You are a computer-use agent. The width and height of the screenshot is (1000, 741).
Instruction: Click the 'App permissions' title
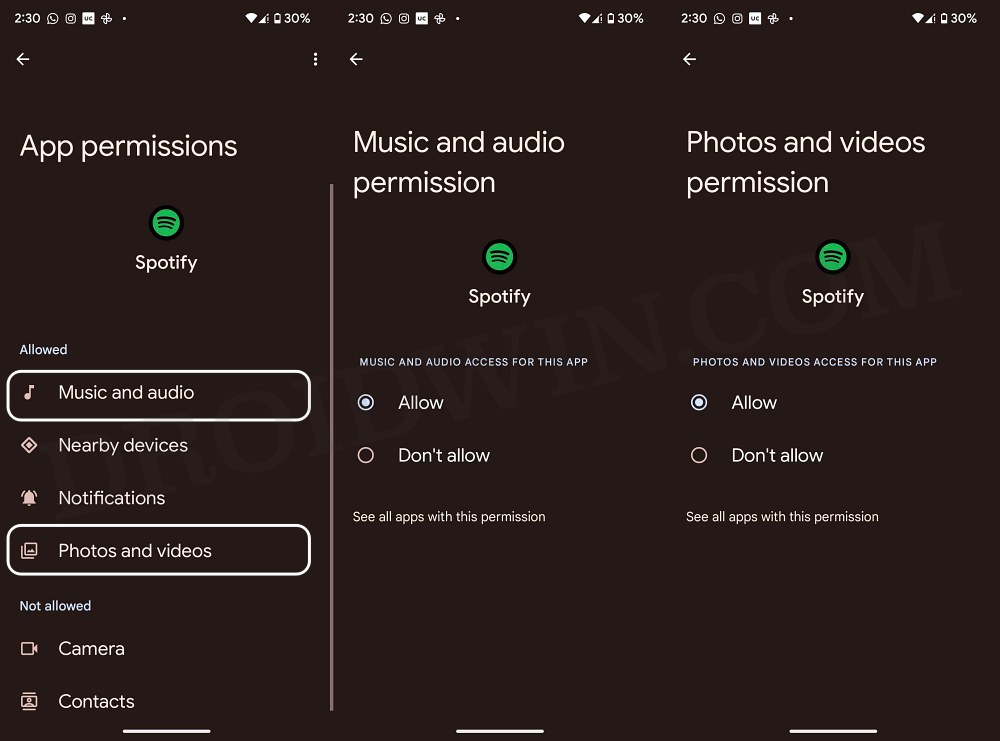coord(128,146)
